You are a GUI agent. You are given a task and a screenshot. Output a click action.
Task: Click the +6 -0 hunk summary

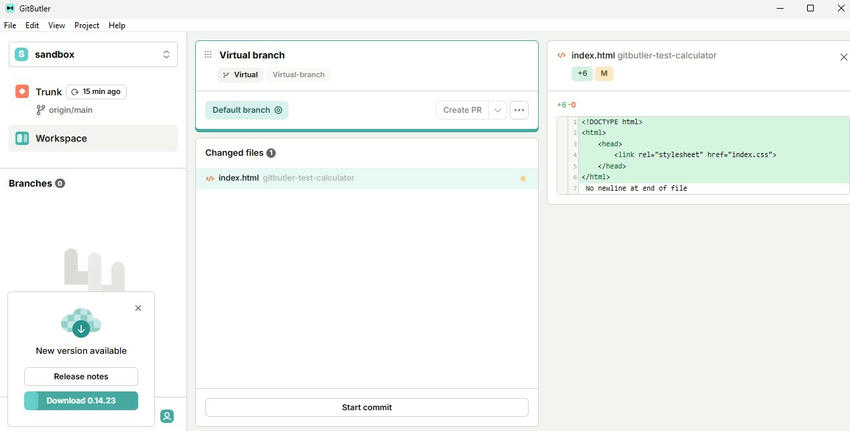tap(566, 105)
